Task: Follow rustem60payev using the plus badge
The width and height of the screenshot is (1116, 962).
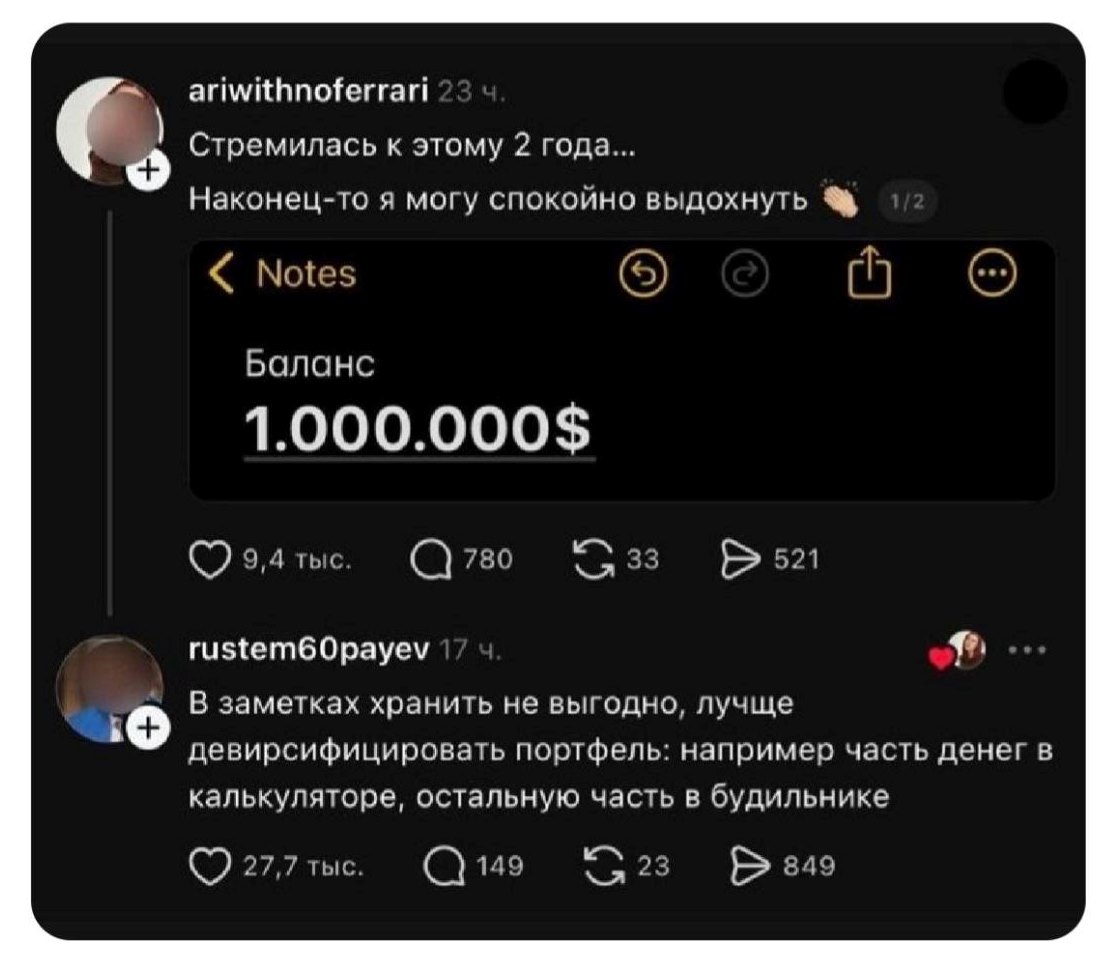Action: (x=148, y=728)
